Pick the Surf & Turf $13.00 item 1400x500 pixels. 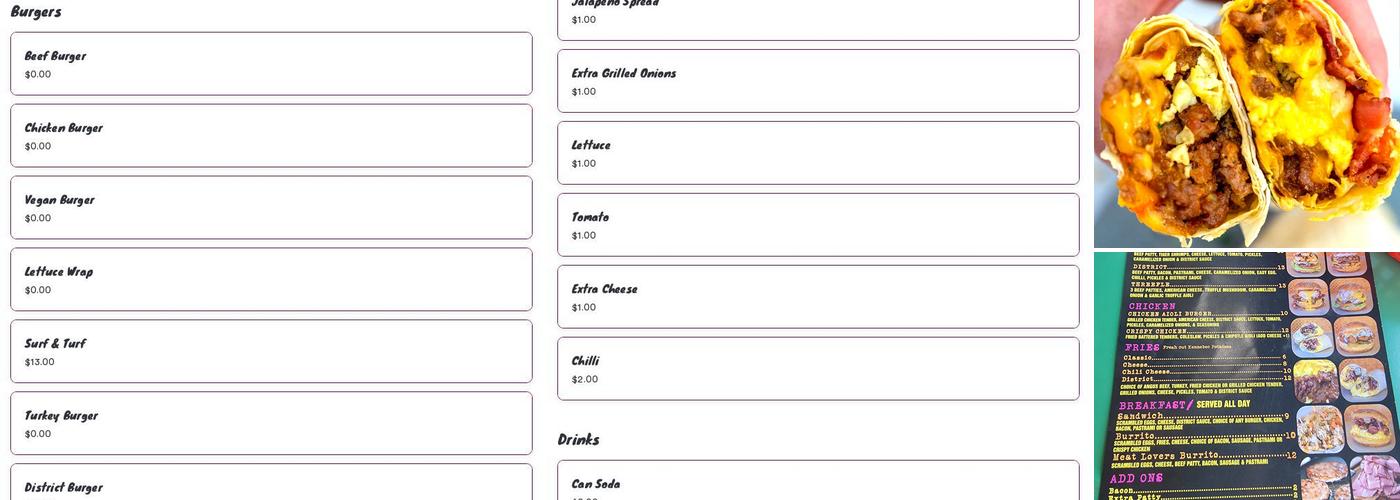(271, 352)
